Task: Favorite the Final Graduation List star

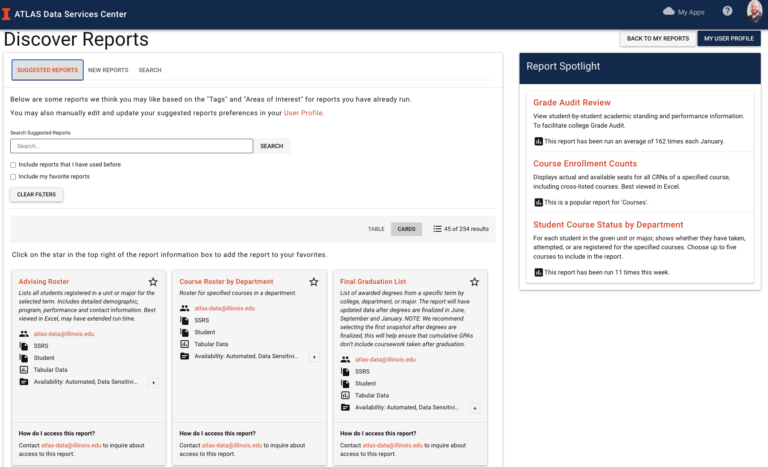Action: [475, 282]
